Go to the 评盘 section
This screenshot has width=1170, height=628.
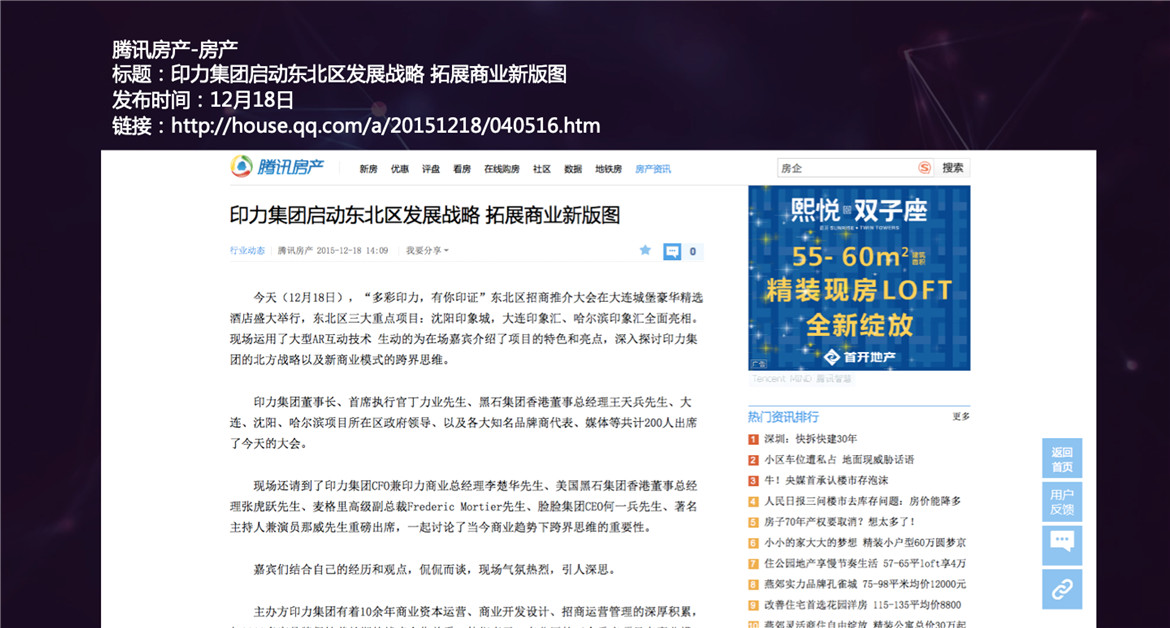[431, 169]
